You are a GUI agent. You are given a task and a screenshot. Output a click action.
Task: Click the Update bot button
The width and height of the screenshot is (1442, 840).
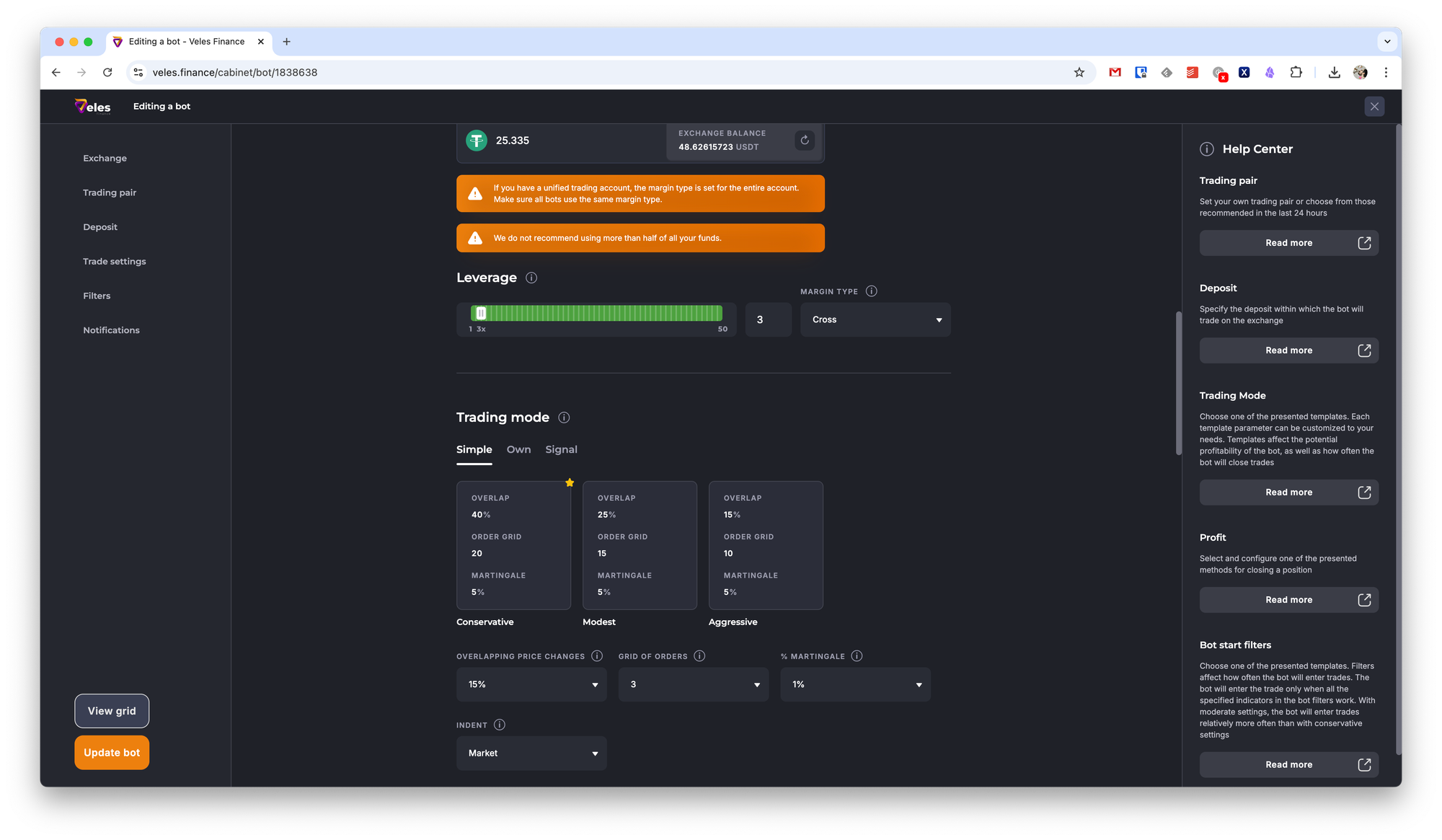click(x=112, y=752)
